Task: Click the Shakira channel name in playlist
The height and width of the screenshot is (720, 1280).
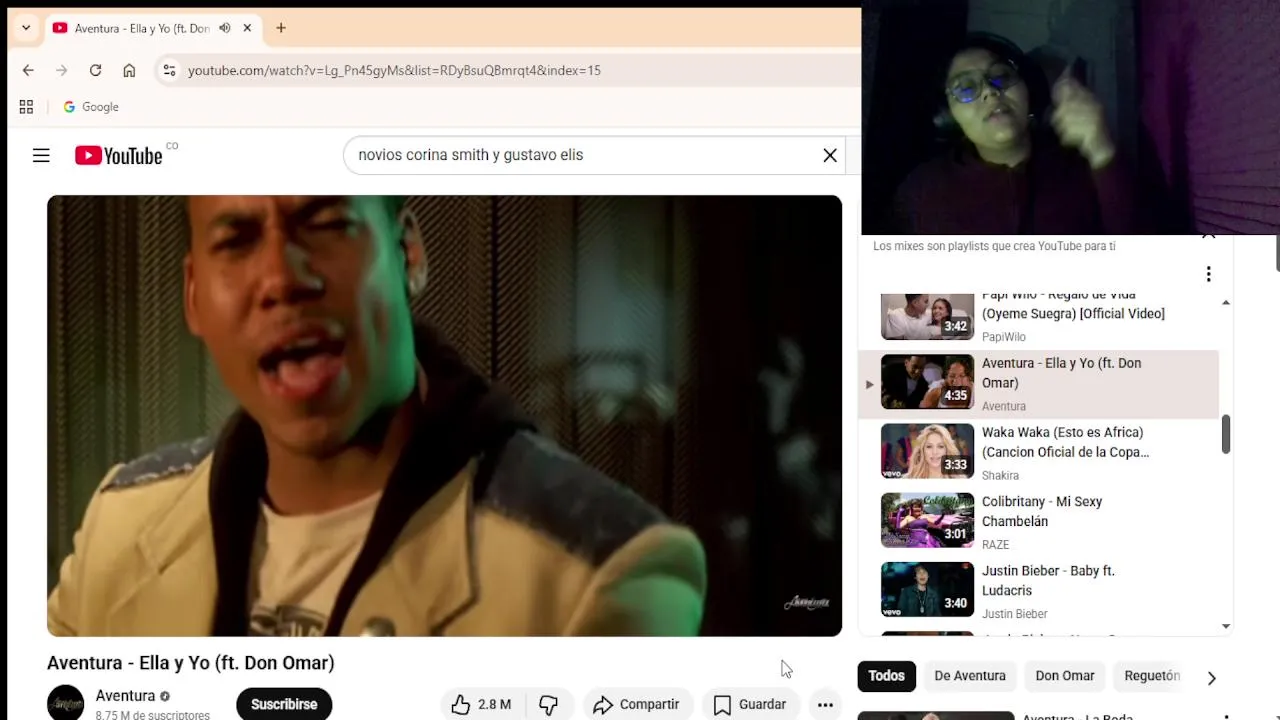Action: (1000, 476)
